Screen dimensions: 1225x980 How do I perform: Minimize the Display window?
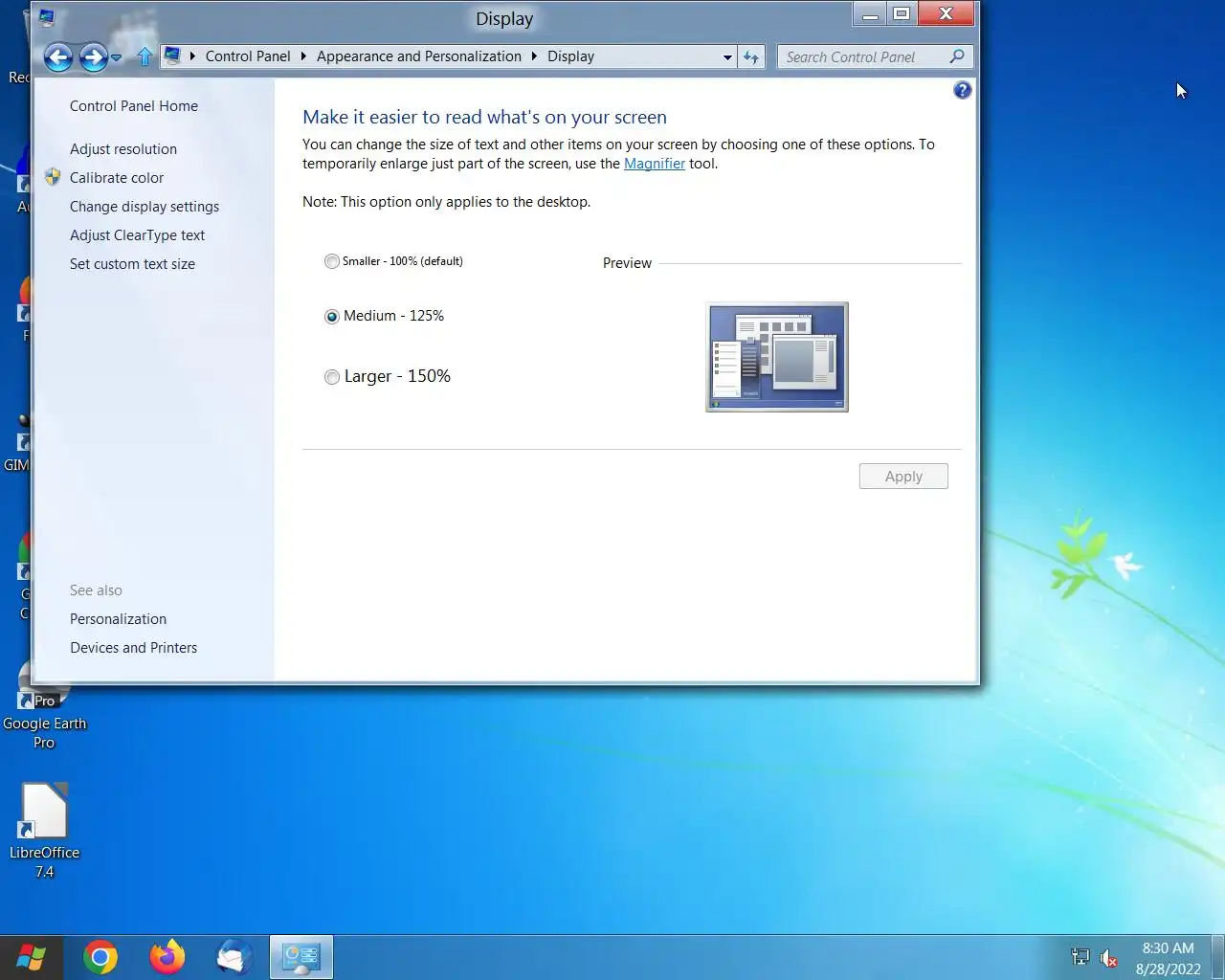pos(870,13)
